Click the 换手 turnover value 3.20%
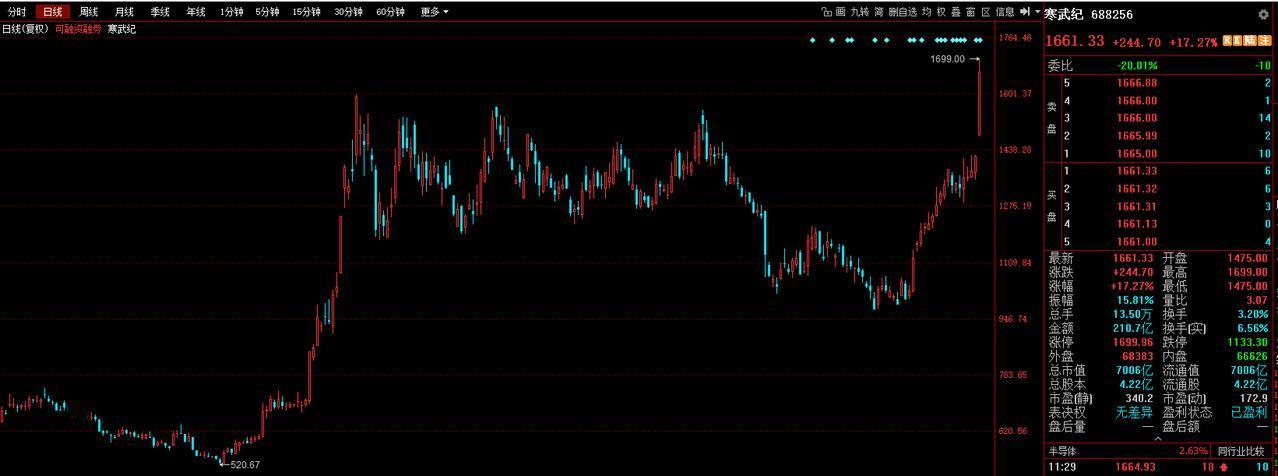Image resolution: width=1278 pixels, height=476 pixels. 1252,313
